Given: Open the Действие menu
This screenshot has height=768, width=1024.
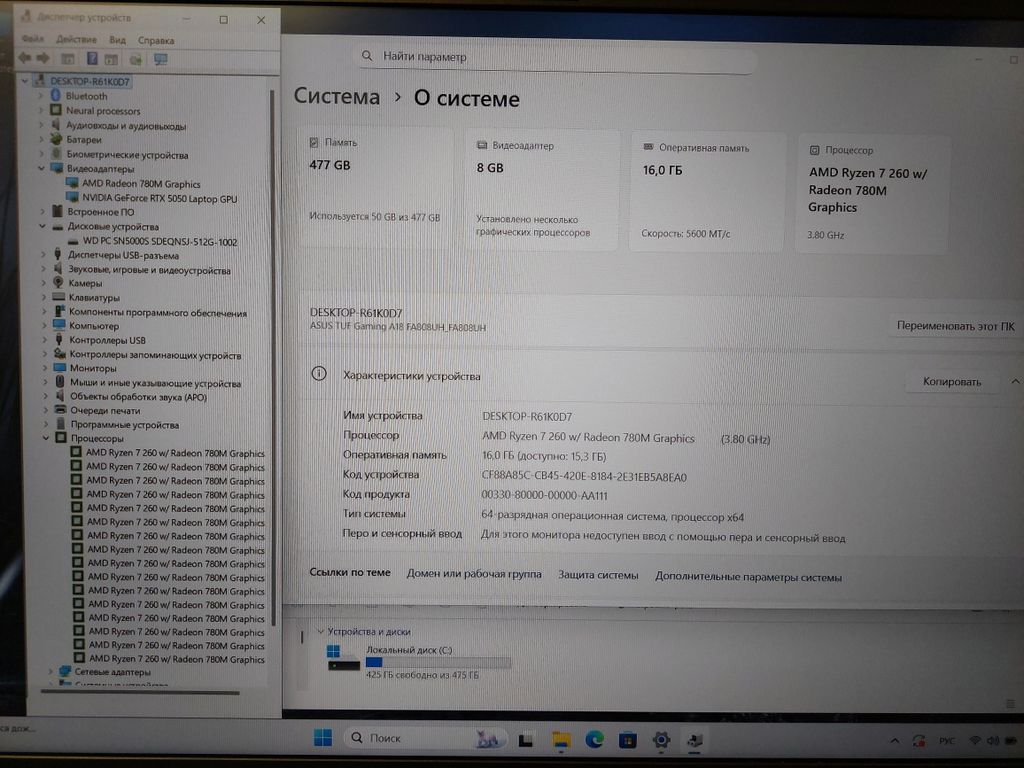Looking at the screenshot, I should point(76,40).
